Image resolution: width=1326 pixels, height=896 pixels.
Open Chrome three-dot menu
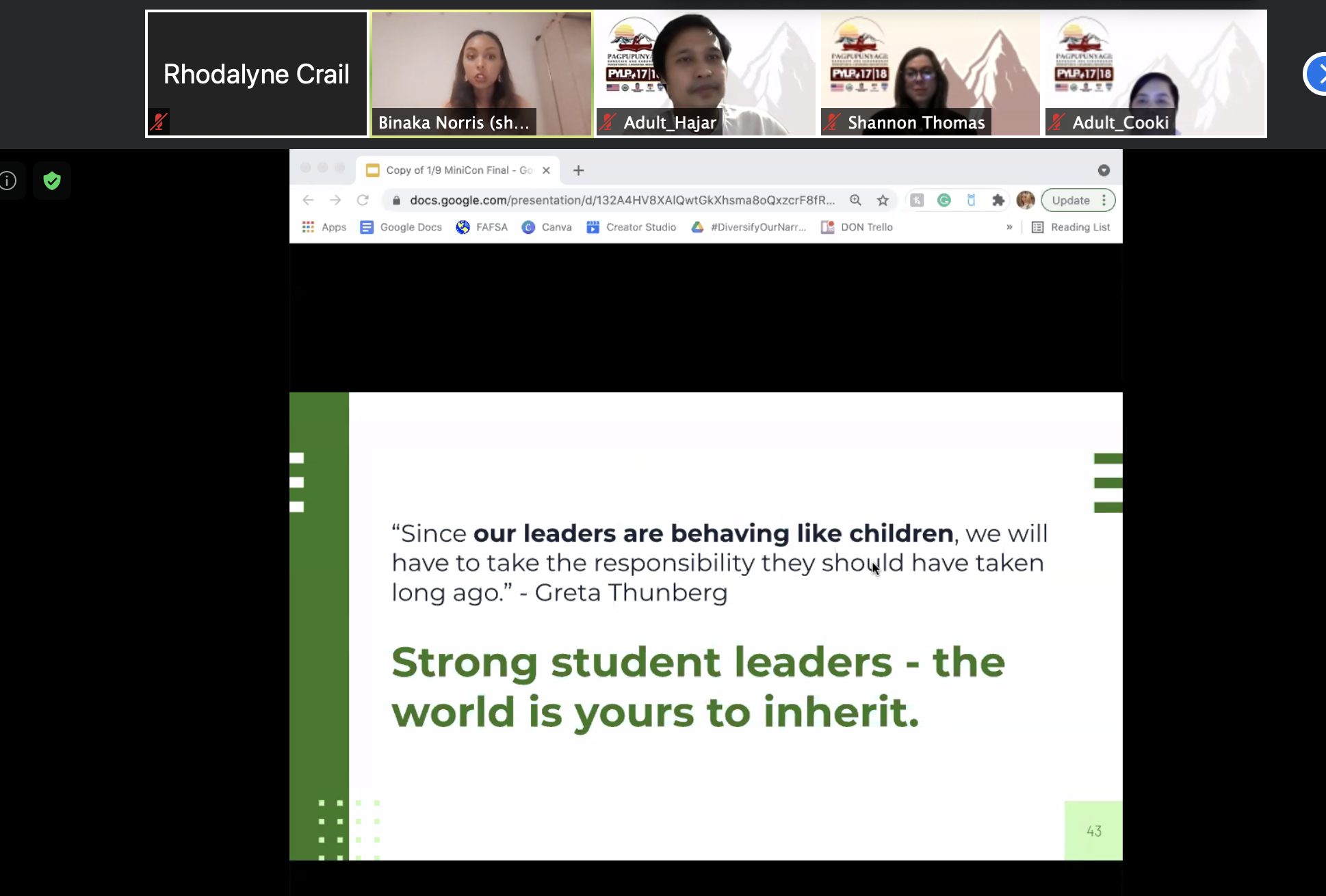tap(1104, 200)
